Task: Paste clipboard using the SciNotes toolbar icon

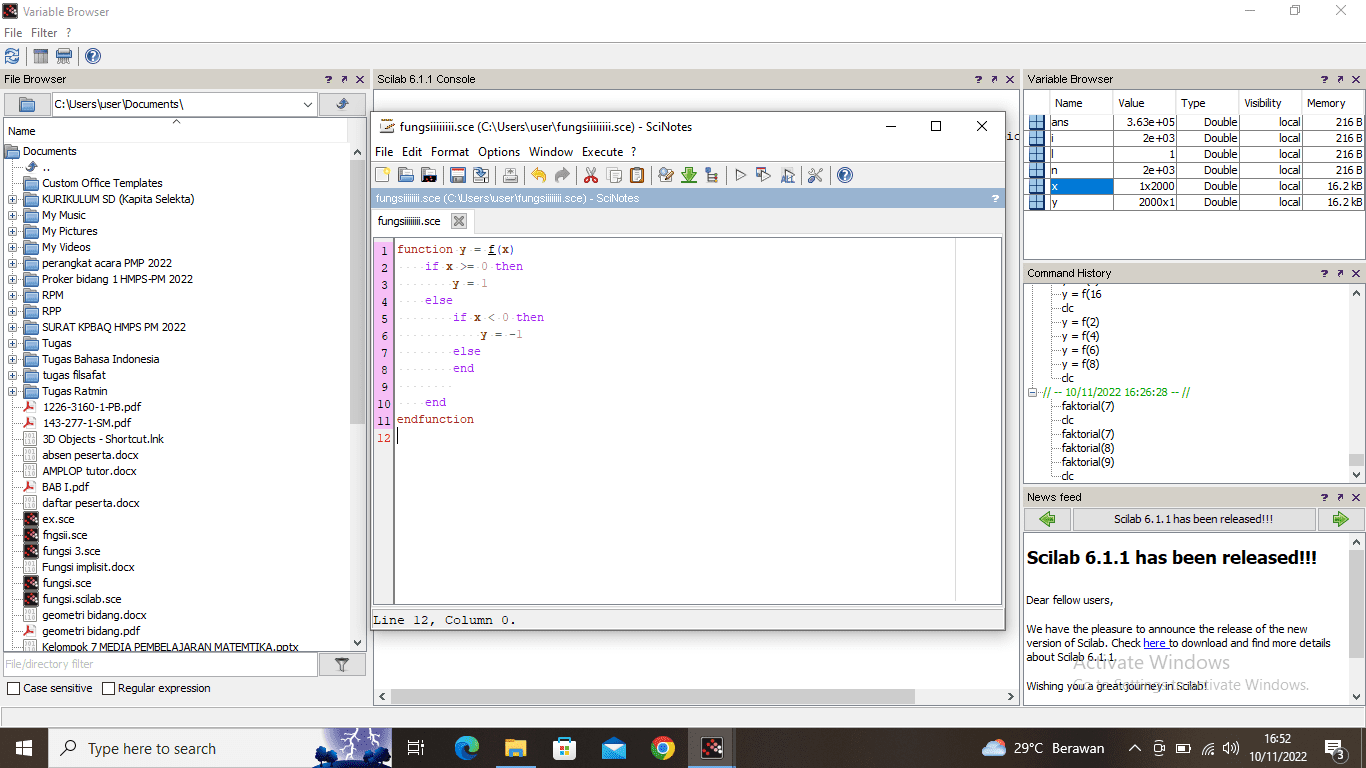Action: [637, 175]
